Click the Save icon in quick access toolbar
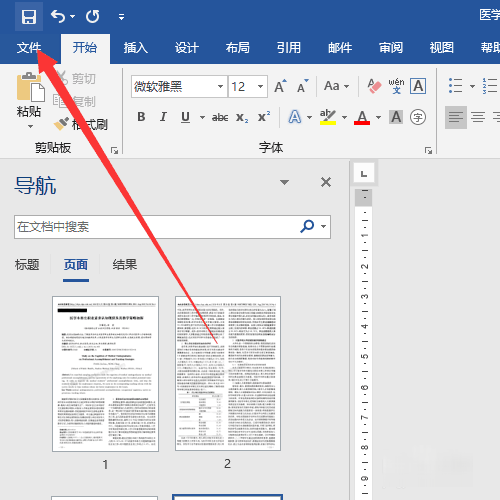This screenshot has height=500, width=500. coord(29,16)
